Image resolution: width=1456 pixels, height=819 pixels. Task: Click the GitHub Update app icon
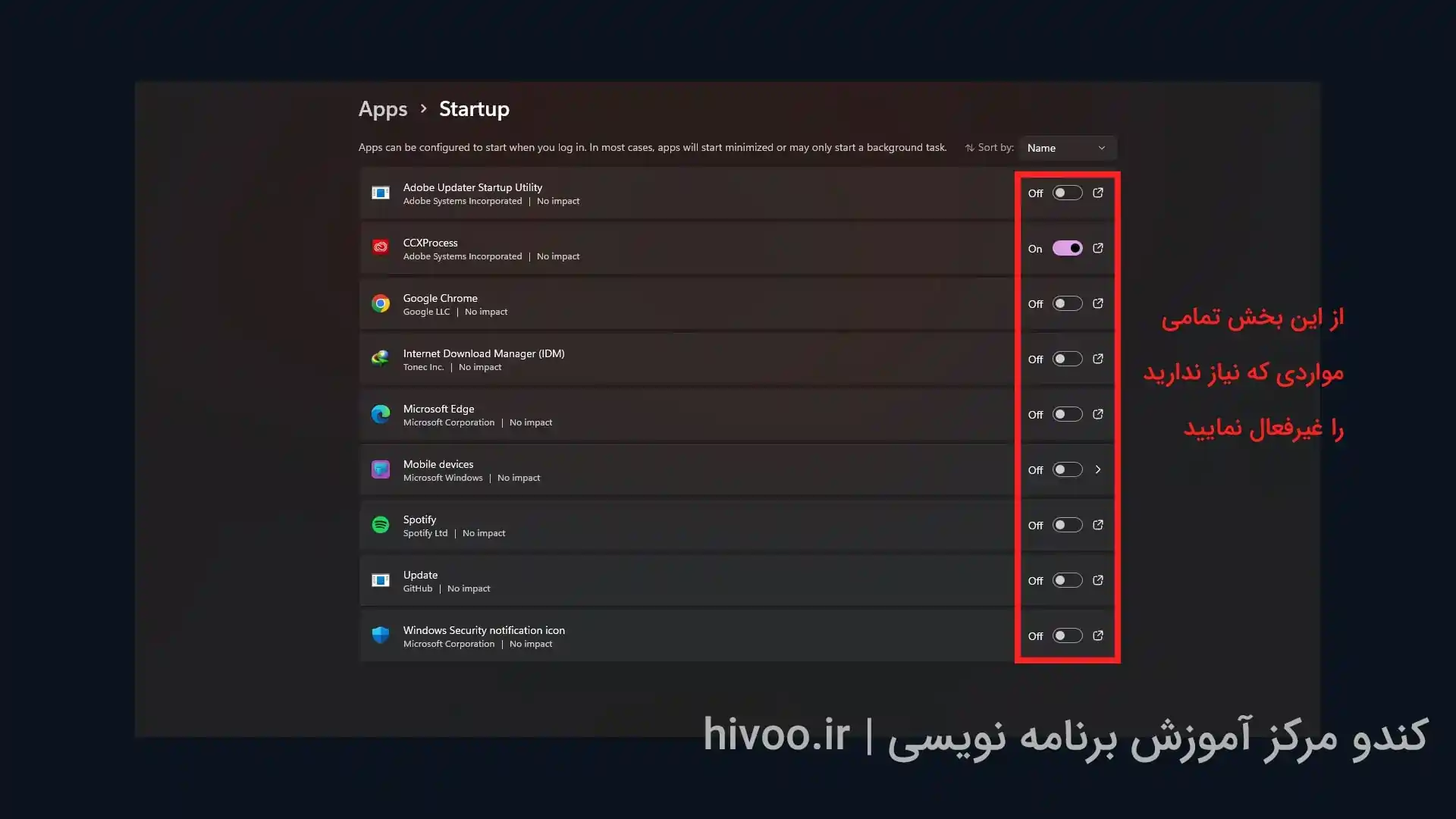[379, 581]
